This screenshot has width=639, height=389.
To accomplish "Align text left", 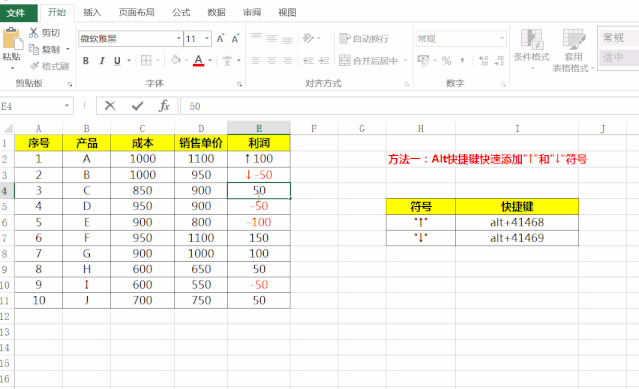I will (x=256, y=61).
